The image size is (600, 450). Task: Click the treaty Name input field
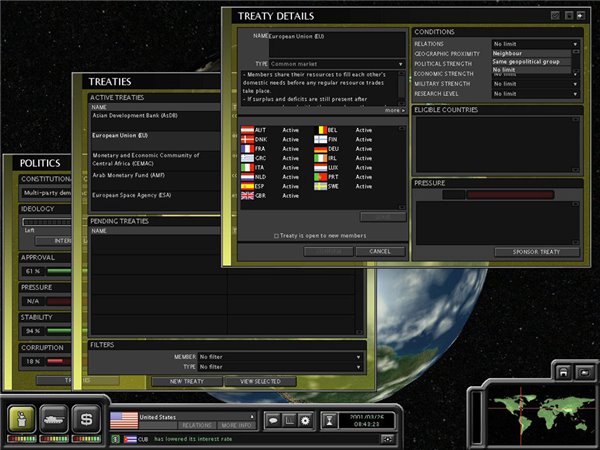337,45
